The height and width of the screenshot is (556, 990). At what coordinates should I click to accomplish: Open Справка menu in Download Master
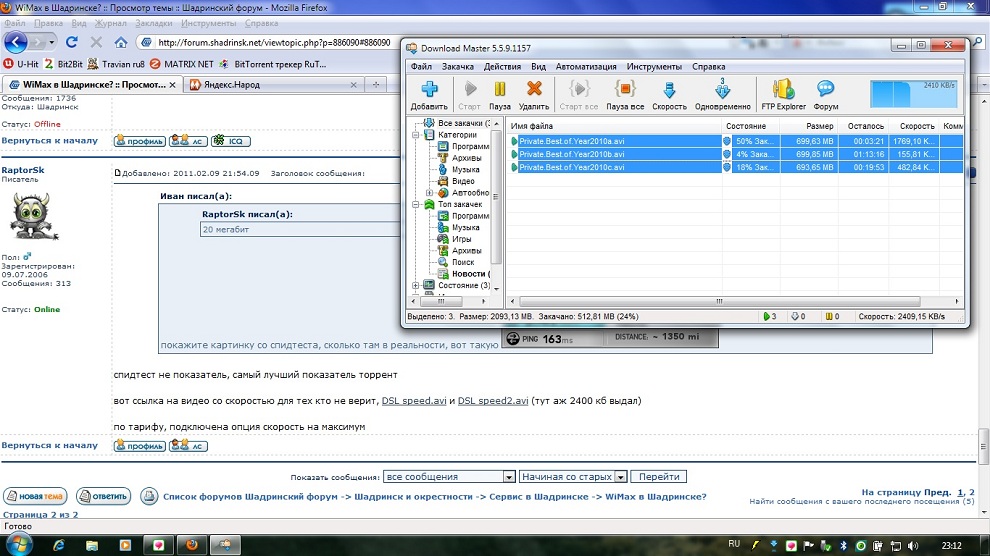708,66
